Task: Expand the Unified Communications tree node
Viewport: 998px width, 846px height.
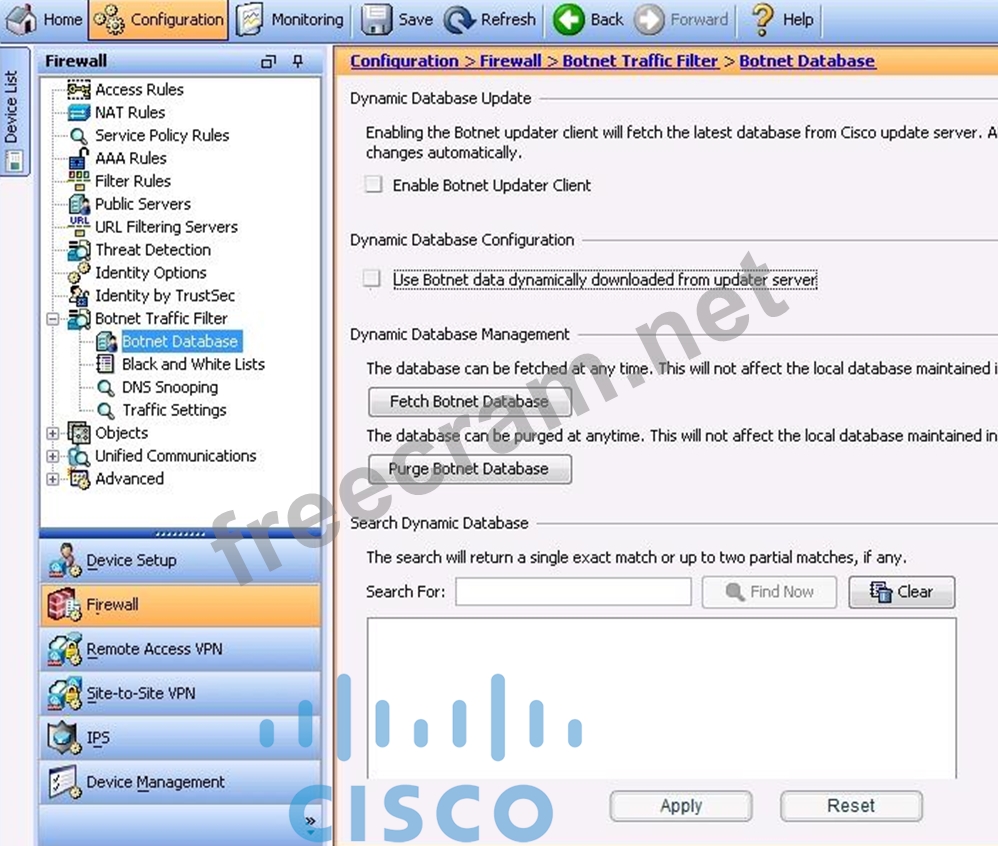Action: (x=53, y=457)
